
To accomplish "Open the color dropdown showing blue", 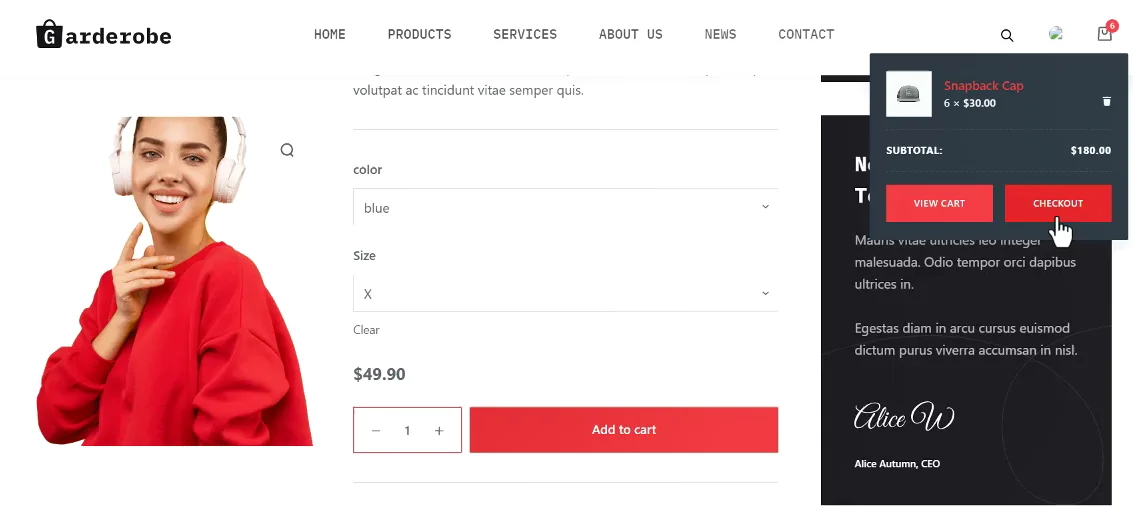I will pyautogui.click(x=565, y=207).
